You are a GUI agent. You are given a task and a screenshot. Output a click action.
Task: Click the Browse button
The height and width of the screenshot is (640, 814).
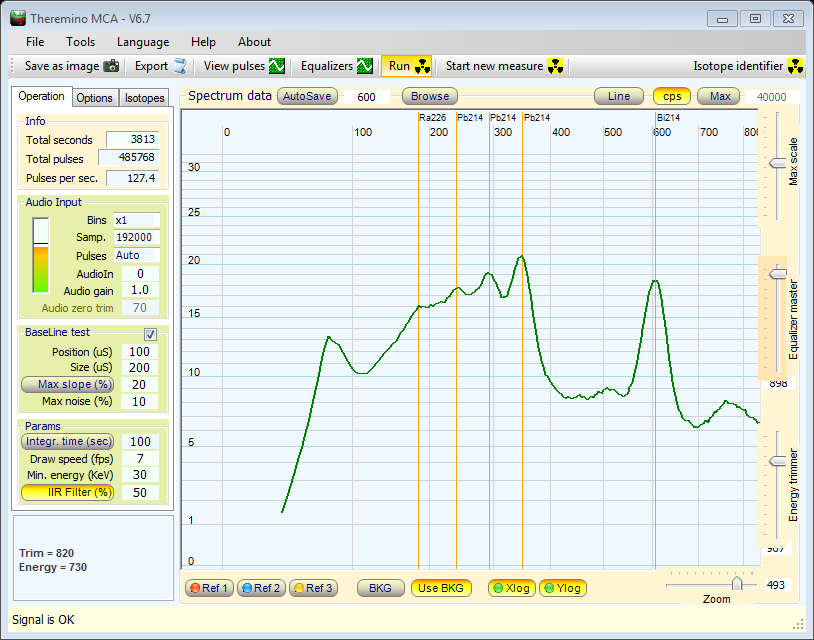pyautogui.click(x=430, y=97)
